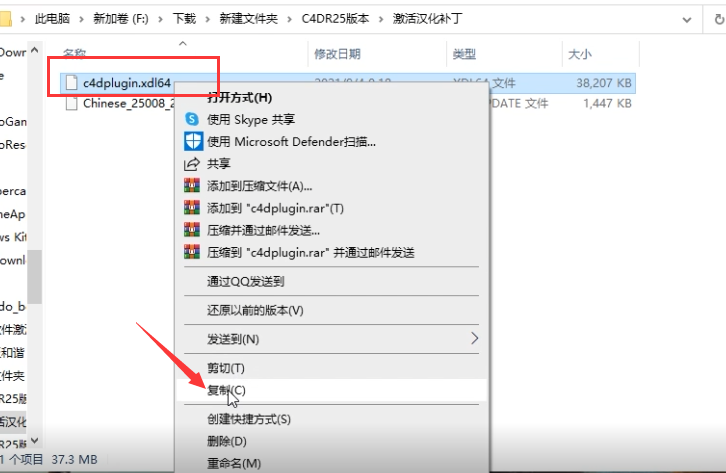The width and height of the screenshot is (726, 473).
Task: Choose 压缩并通过邮件发送...
Action: click(263, 230)
